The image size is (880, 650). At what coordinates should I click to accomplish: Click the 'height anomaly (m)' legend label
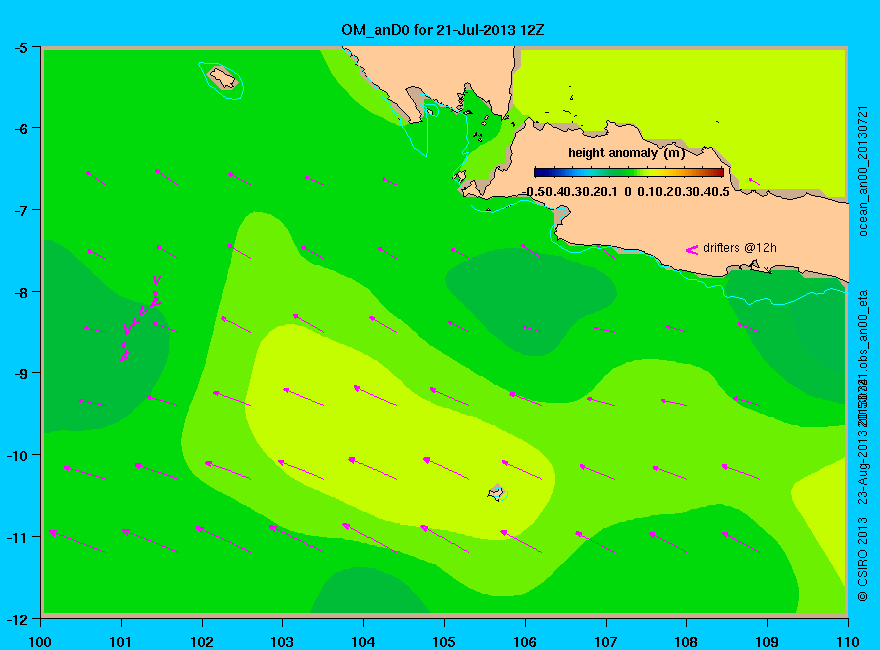tap(626, 153)
